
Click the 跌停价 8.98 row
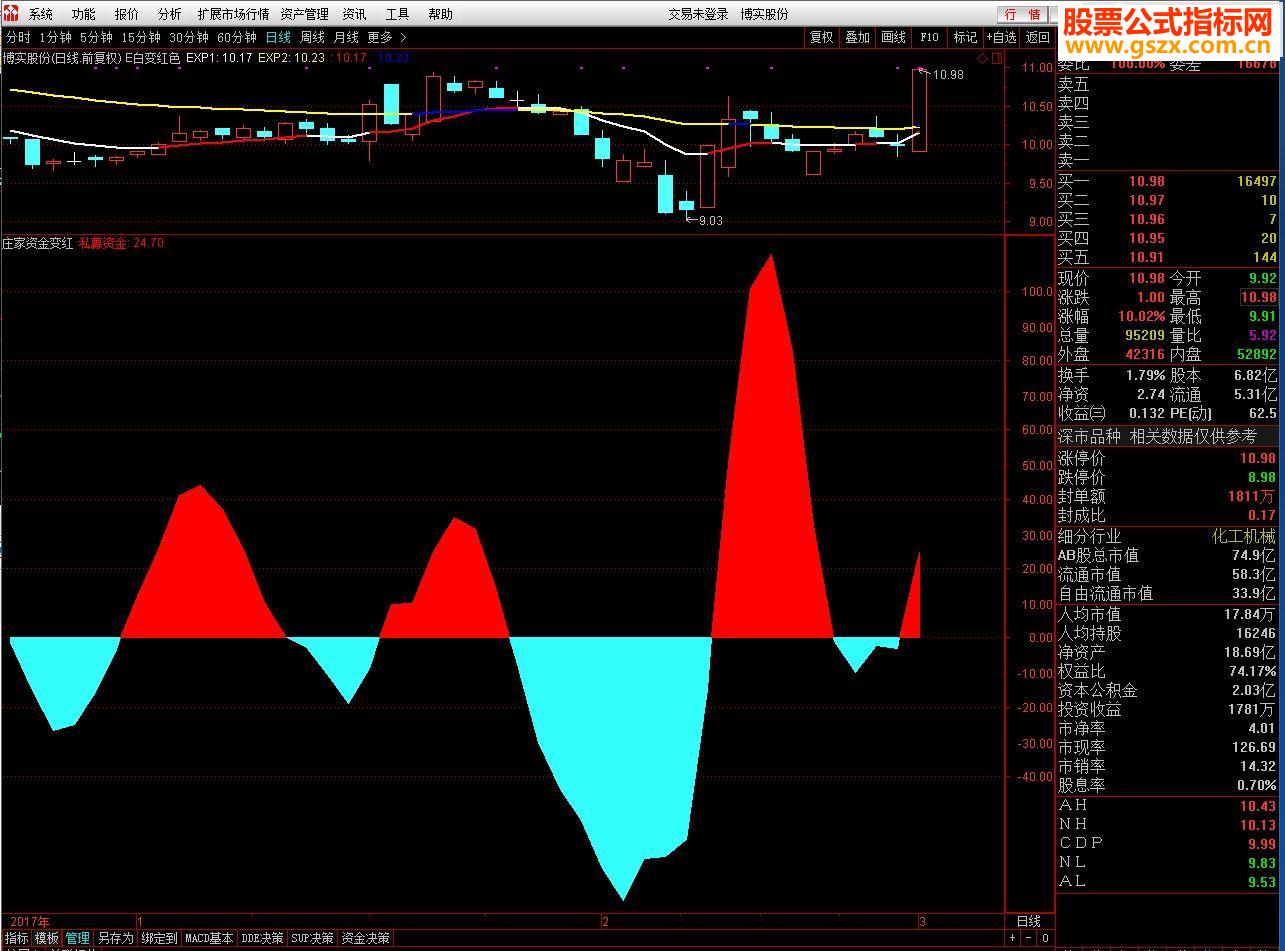point(1167,477)
